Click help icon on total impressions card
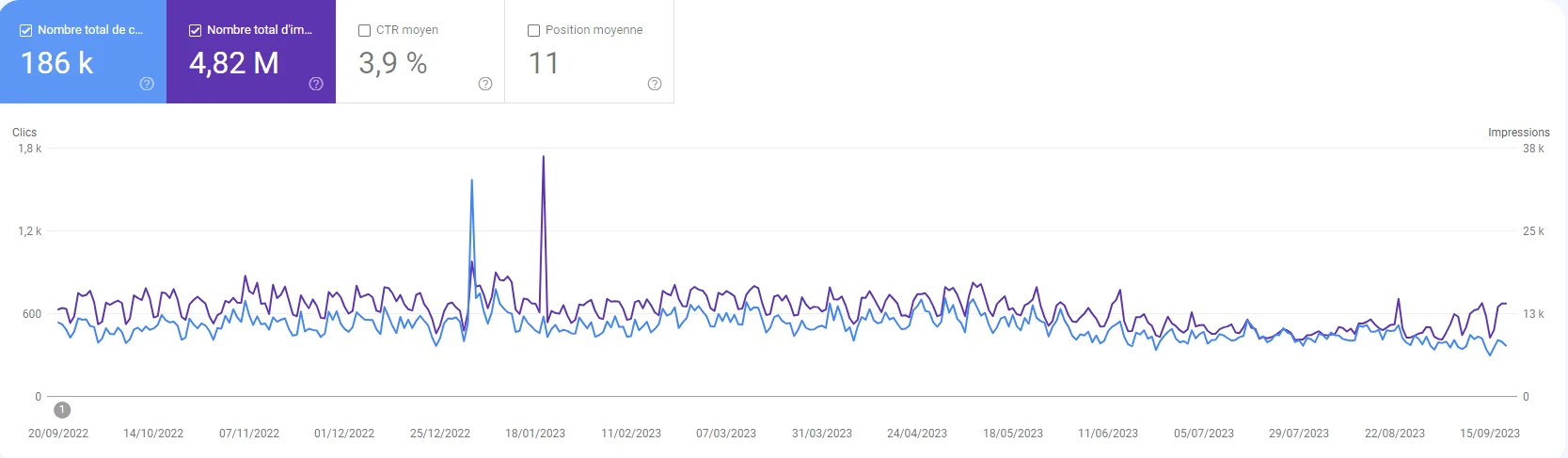This screenshot has height=458, width=1568. (x=316, y=84)
